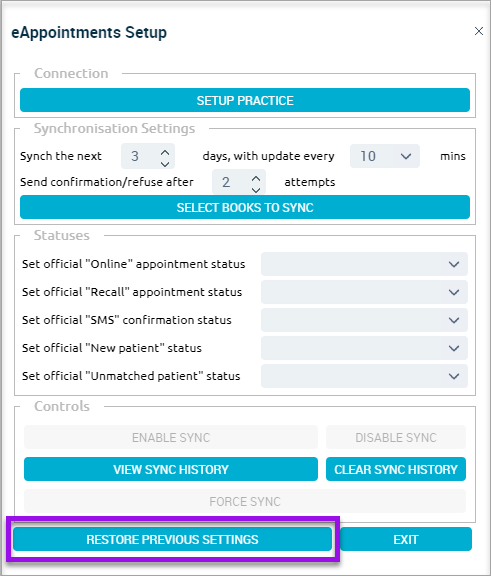Open the "New patient" status dropdown
This screenshot has width=491, height=576.
click(x=364, y=348)
